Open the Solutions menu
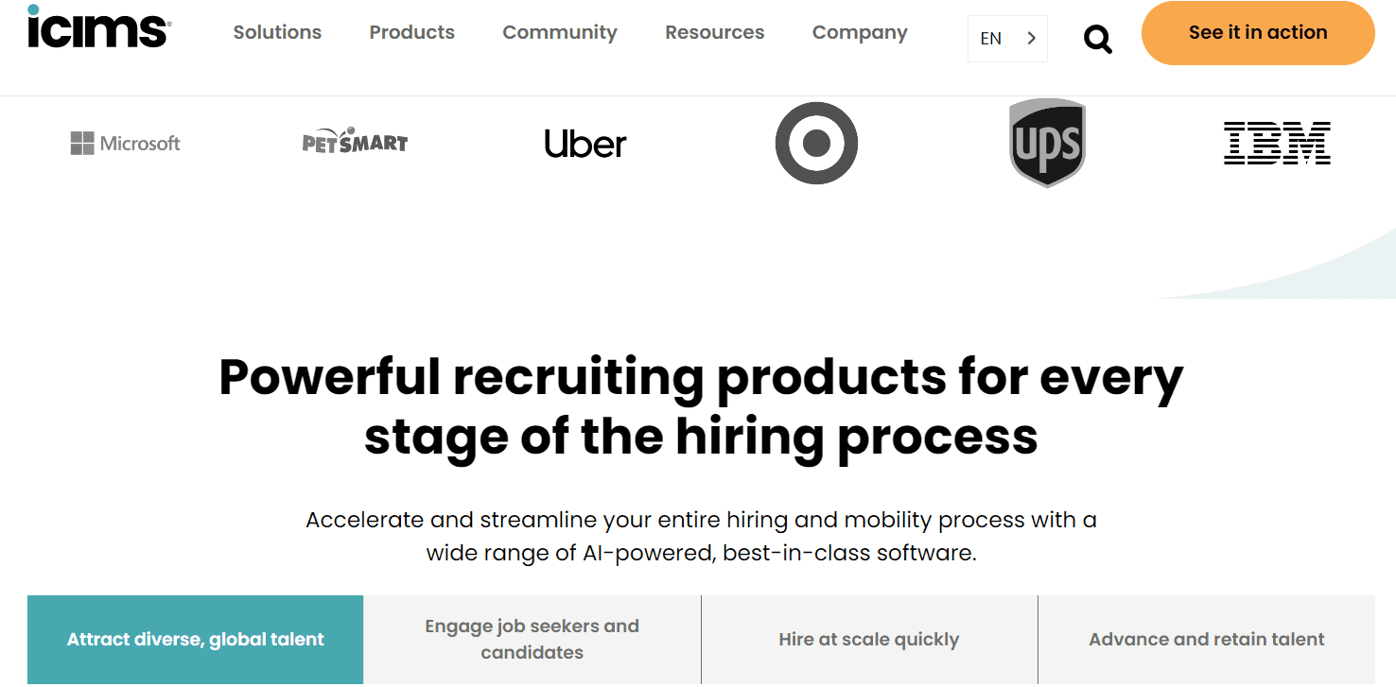The height and width of the screenshot is (687, 1396). [x=277, y=32]
